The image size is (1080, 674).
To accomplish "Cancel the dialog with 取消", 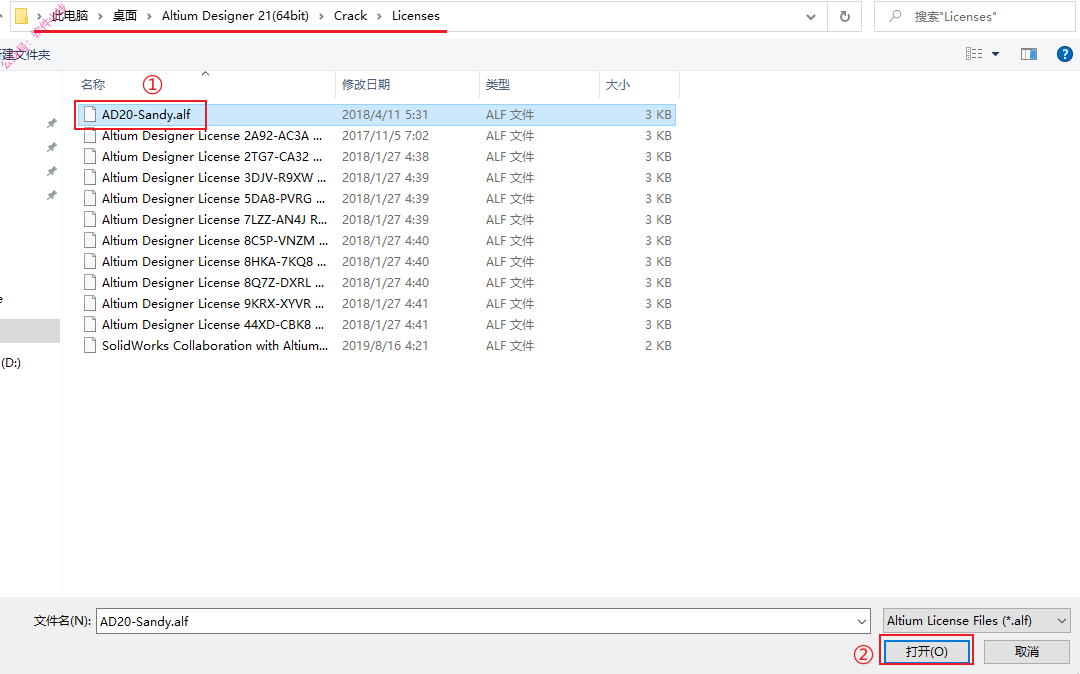I will point(1026,651).
